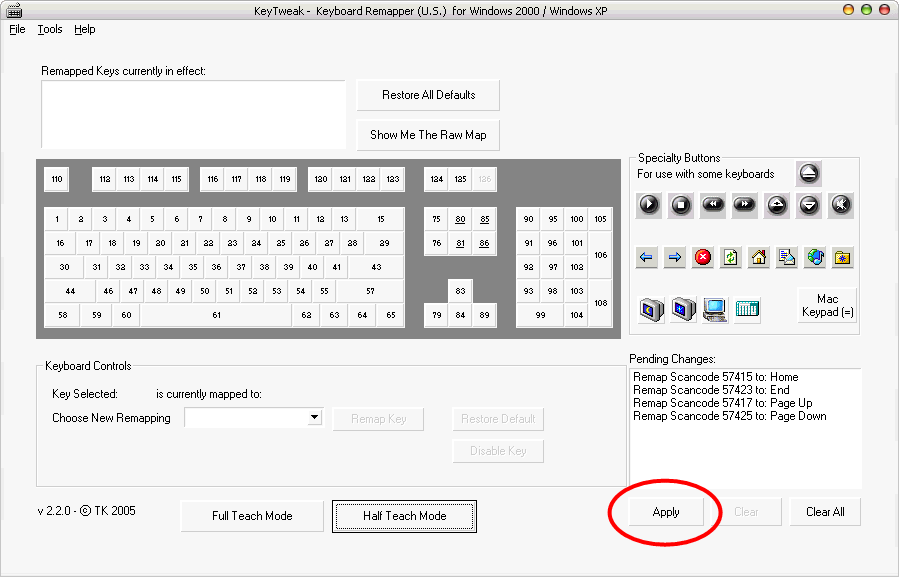The image size is (899, 577).
Task: Select keyboard key 1
Action: [x=57, y=219]
